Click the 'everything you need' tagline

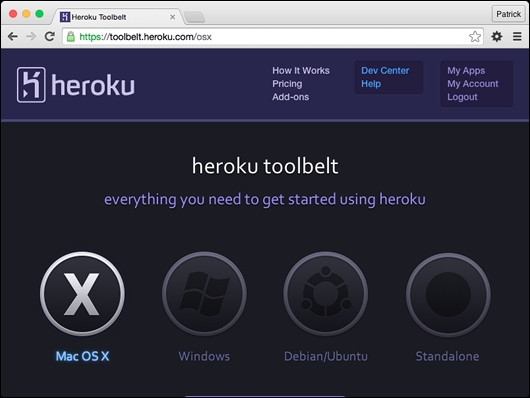click(x=265, y=199)
